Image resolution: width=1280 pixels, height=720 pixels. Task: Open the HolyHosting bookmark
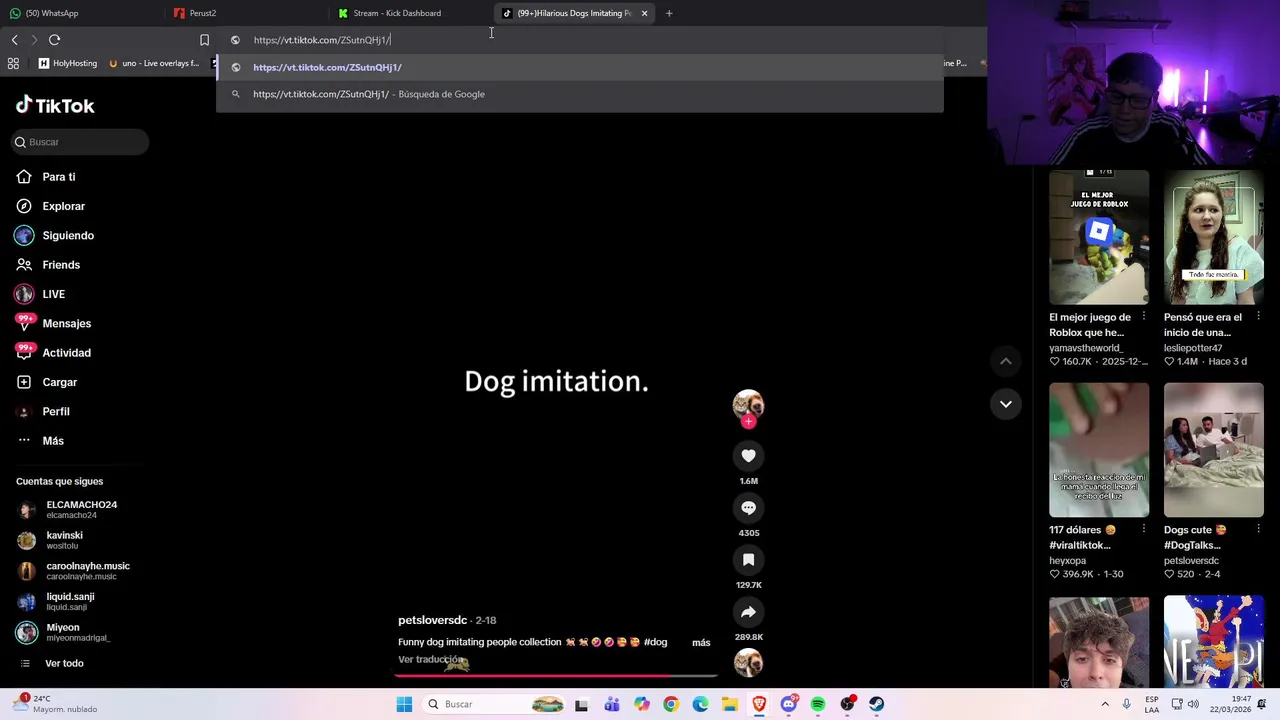pyautogui.click(x=68, y=63)
